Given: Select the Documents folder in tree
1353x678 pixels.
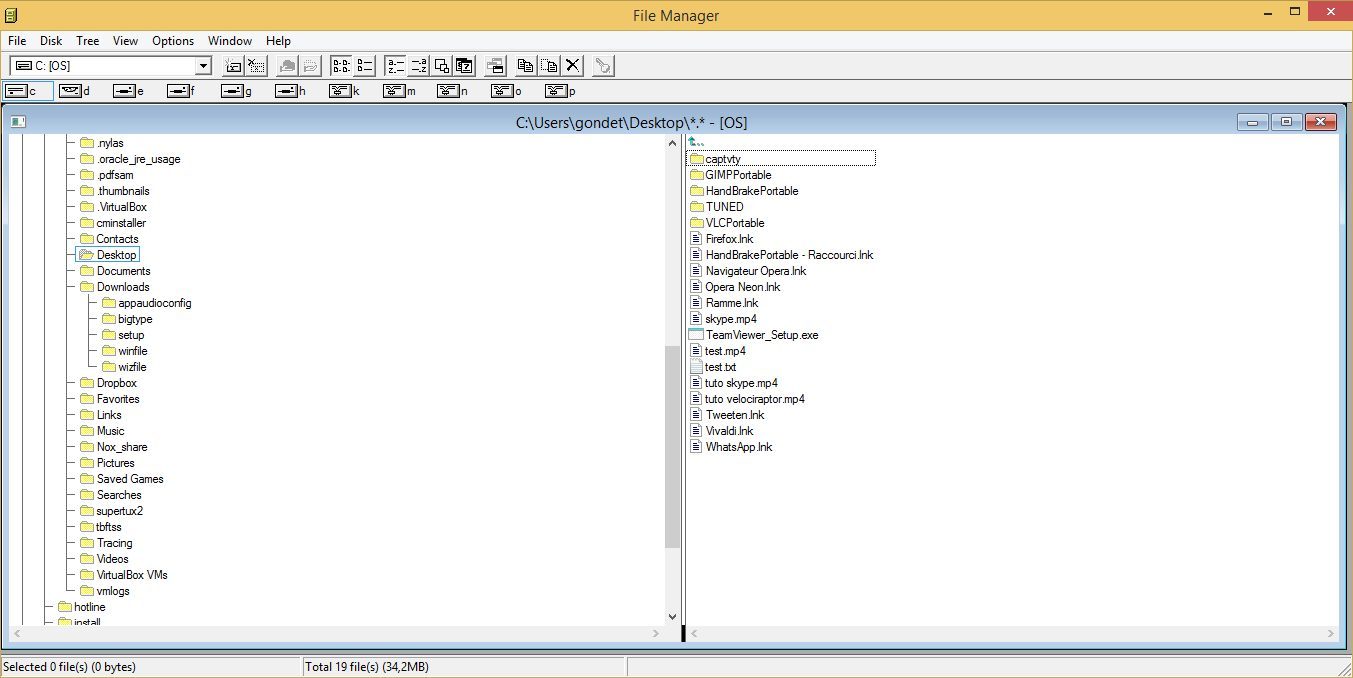Looking at the screenshot, I should tap(123, 271).
